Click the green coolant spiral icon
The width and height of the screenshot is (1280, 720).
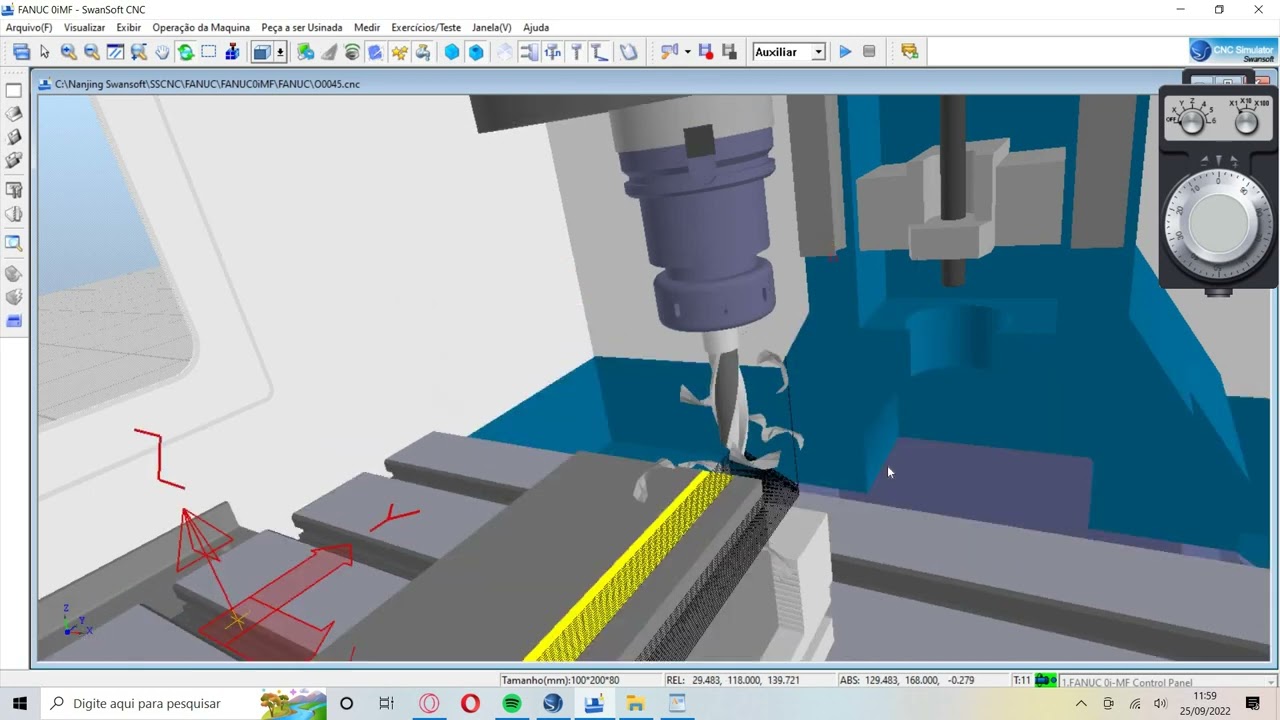click(352, 52)
